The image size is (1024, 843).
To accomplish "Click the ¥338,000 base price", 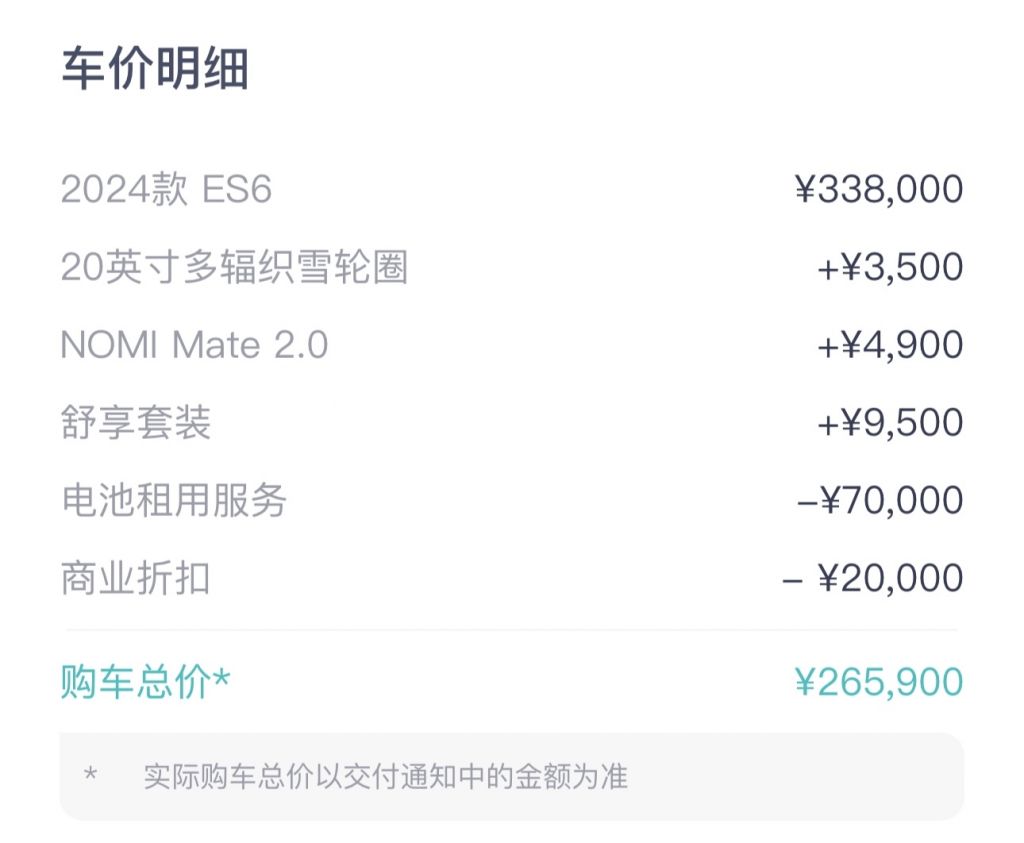I will (x=879, y=189).
